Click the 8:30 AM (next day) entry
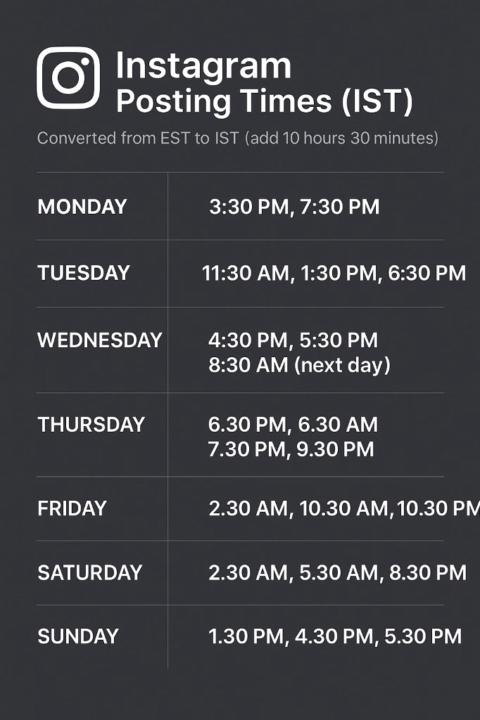Screen dimensions: 480x720 [x=299, y=366]
